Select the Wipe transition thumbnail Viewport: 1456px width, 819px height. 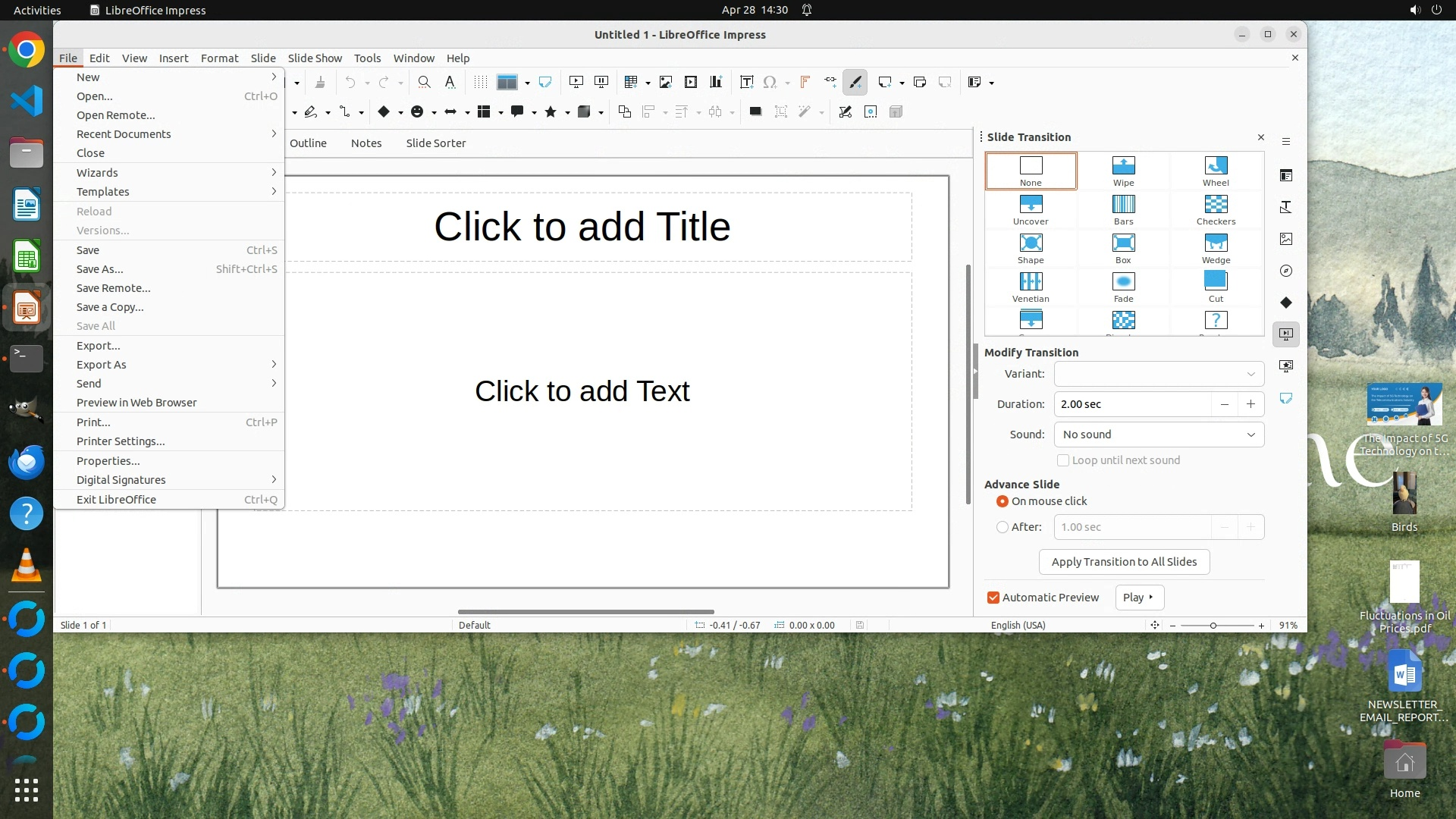click(1123, 170)
